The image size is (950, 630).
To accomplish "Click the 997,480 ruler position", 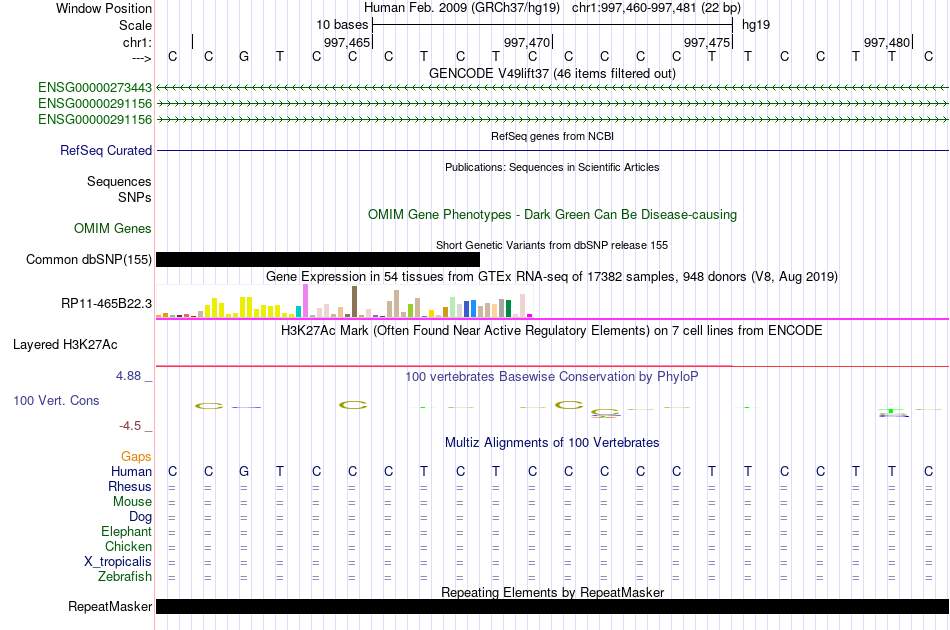I will coord(887,42).
